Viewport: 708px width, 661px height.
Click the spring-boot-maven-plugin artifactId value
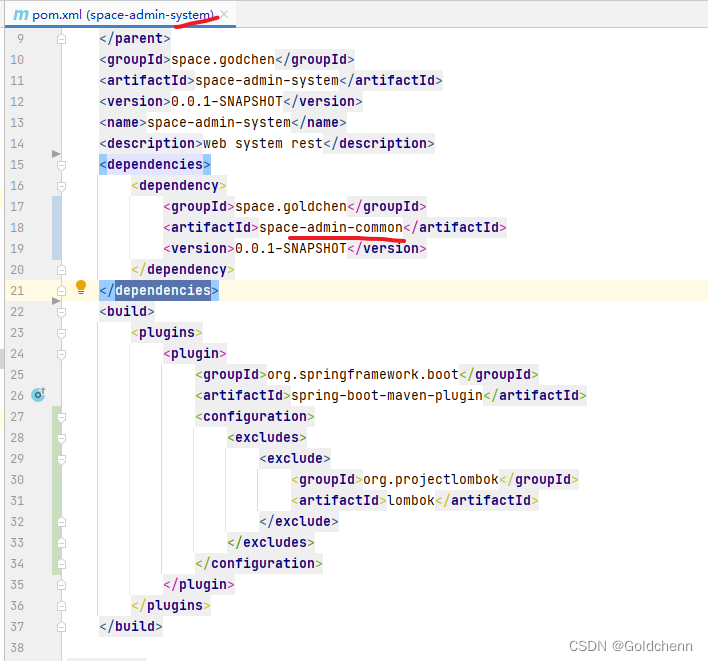[x=387, y=396]
